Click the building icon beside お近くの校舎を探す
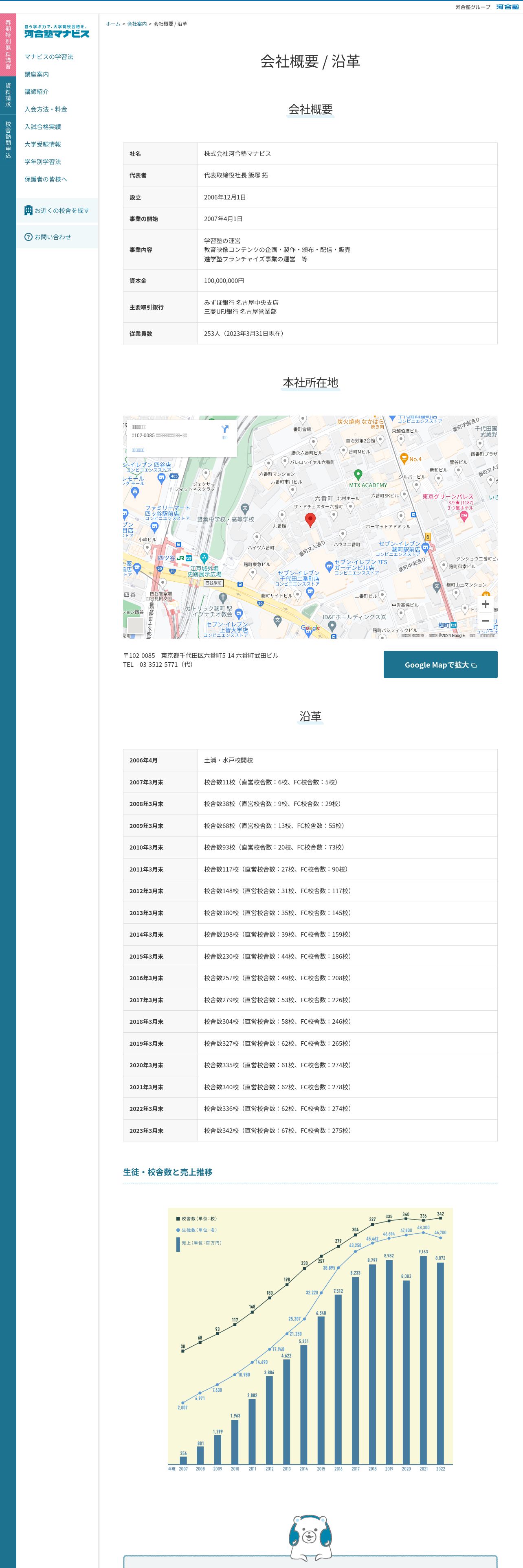The image size is (523, 1568). [29, 210]
